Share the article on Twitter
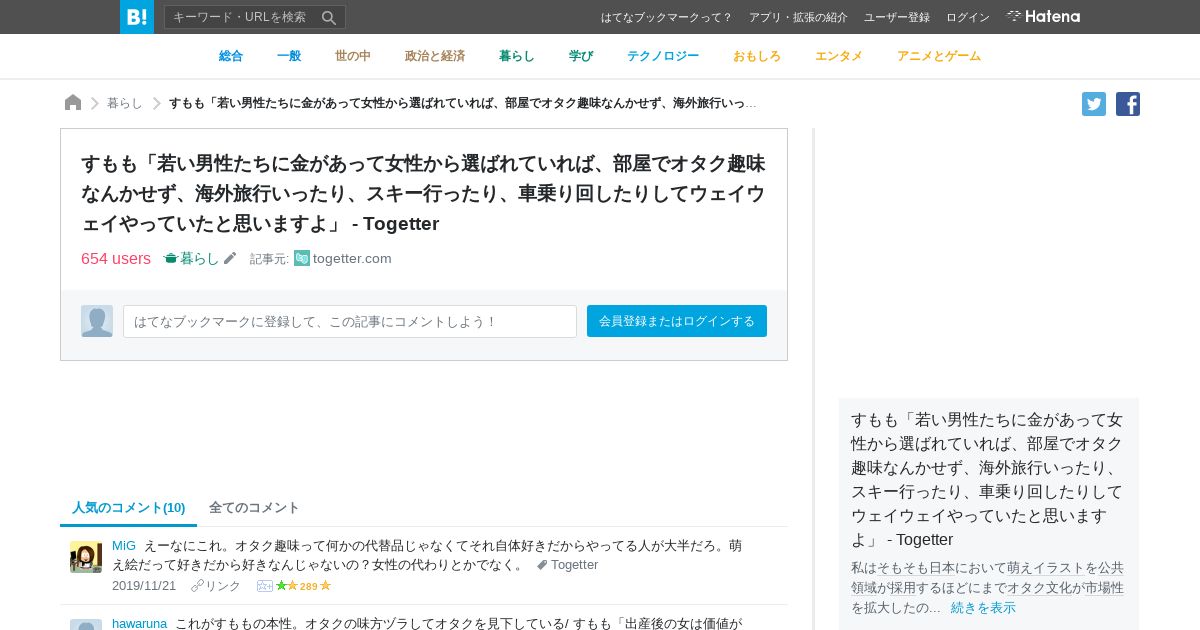1200x630 pixels. tap(1094, 104)
